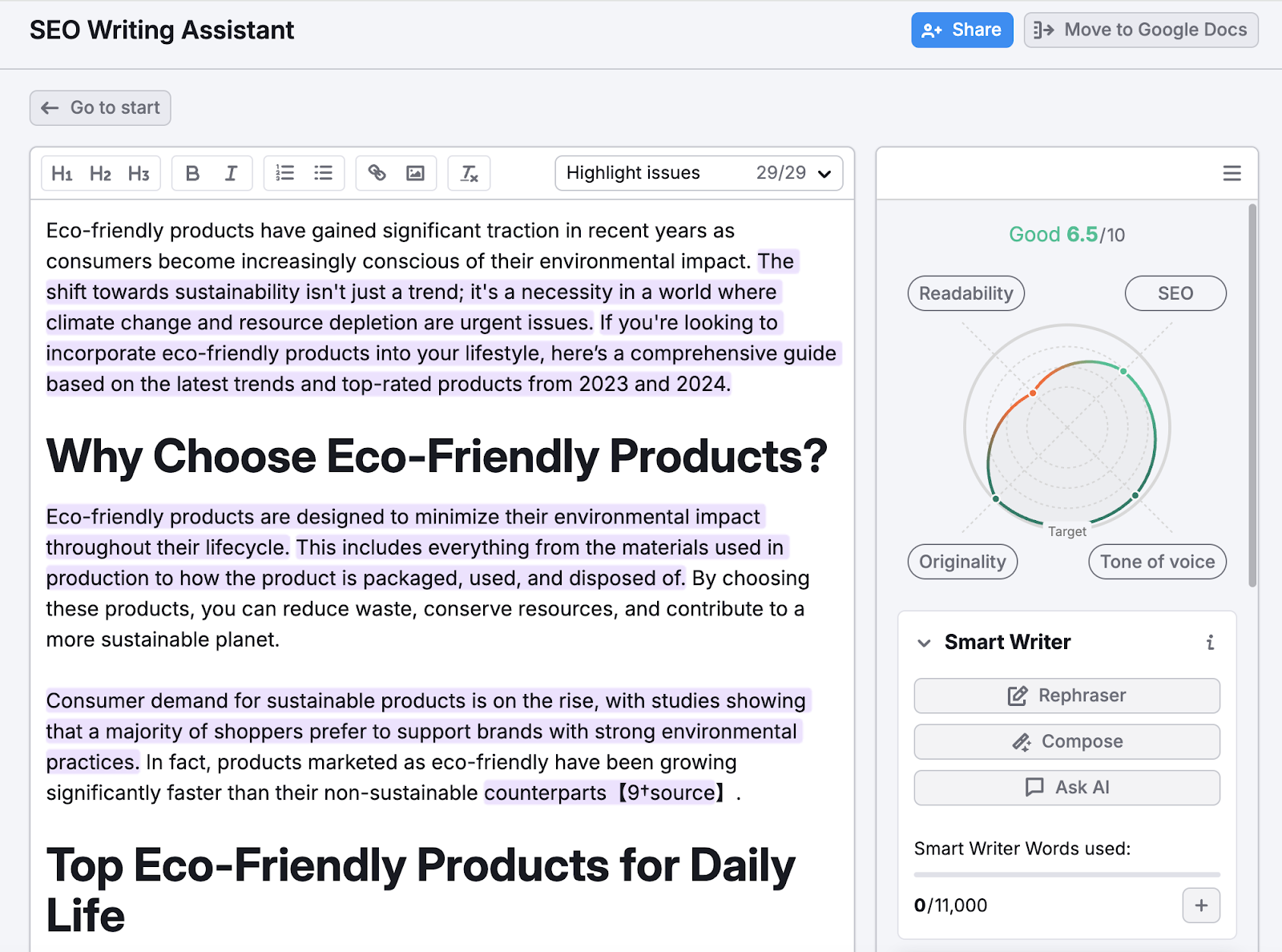
Task: Collapse the Smart Writer section
Action: tap(924, 643)
